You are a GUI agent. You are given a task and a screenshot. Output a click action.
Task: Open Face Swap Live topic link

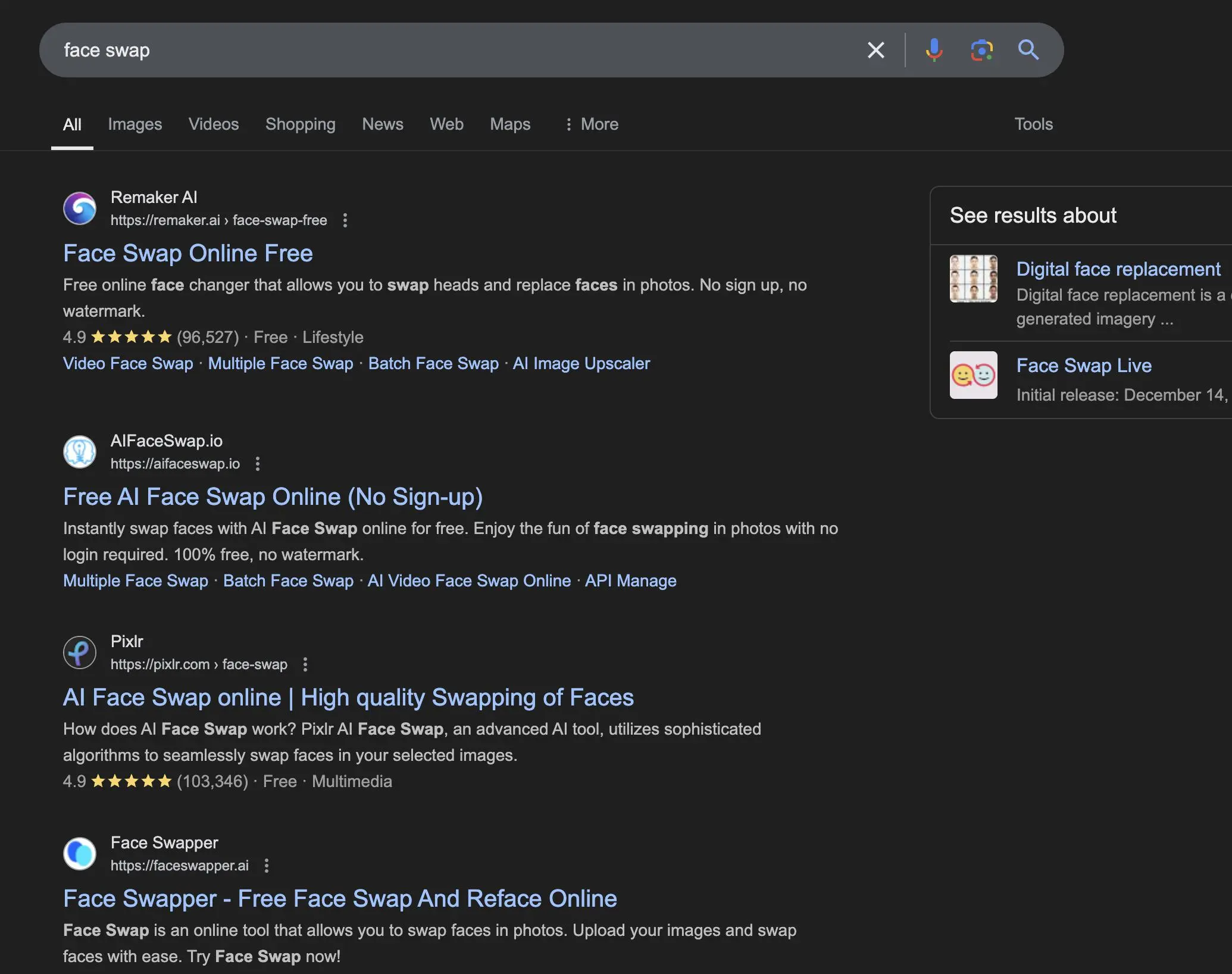click(1084, 366)
